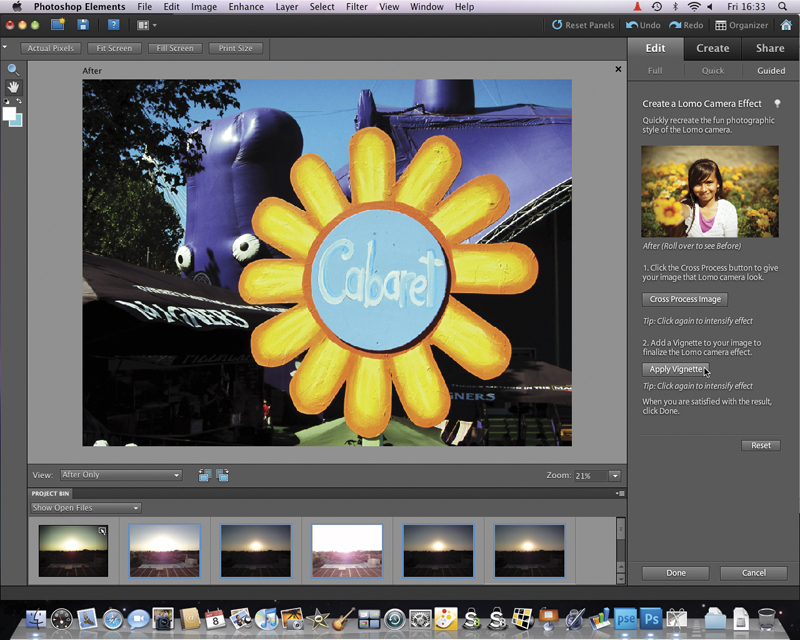The image size is (800, 640).
Task: Expand the tool options triangle beside Actual Pixels
Action: (x=5, y=47)
